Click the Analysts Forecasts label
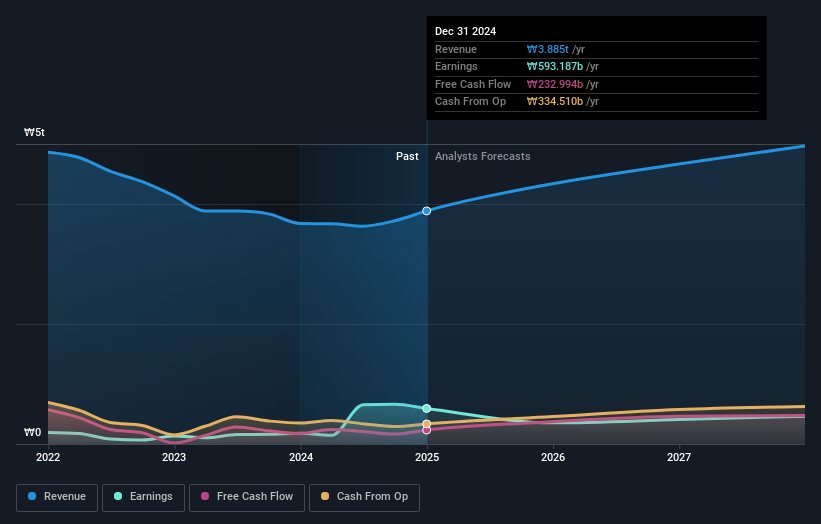The width and height of the screenshot is (821, 524). pyautogui.click(x=482, y=156)
